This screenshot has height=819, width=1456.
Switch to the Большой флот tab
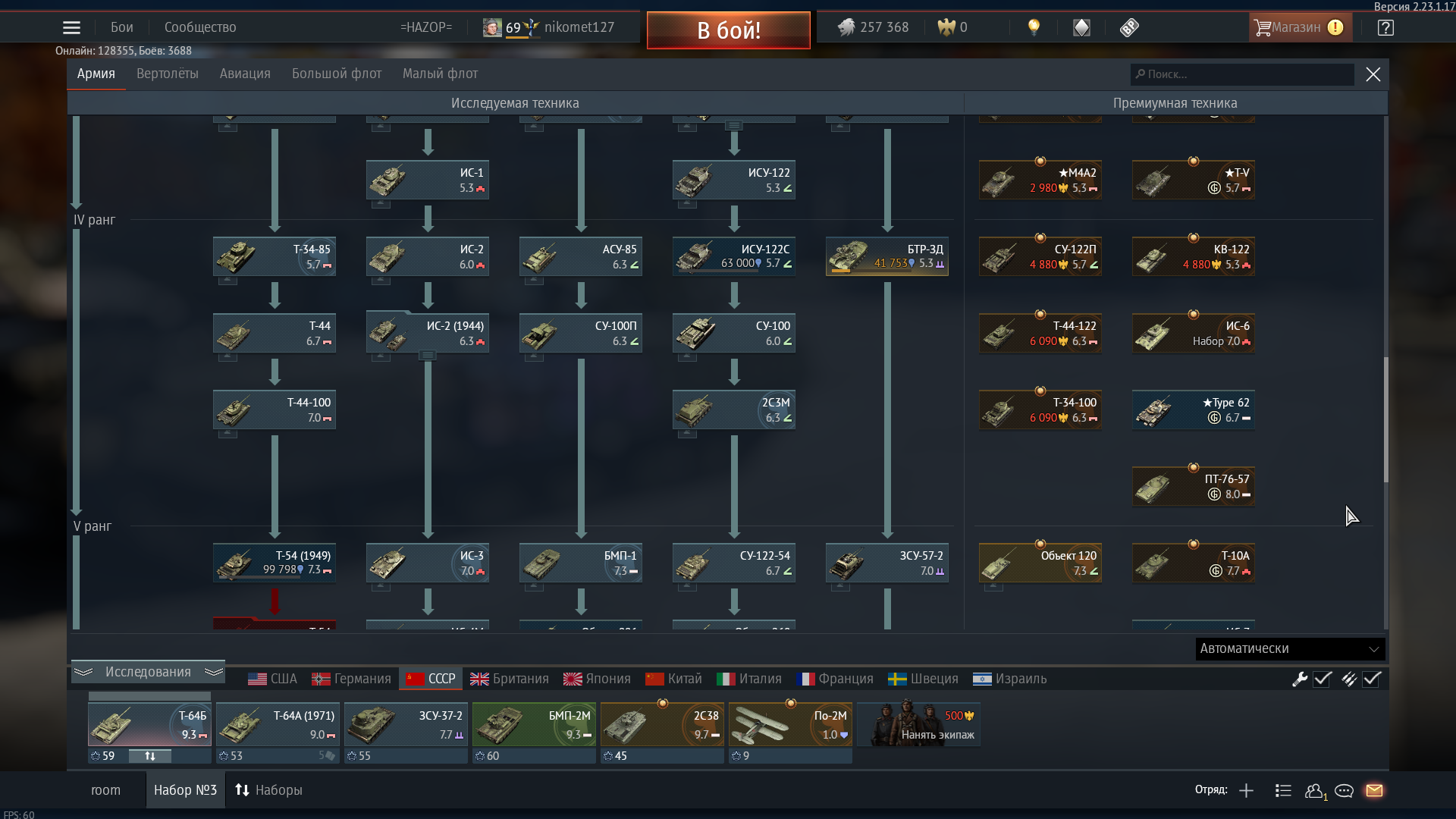[x=337, y=74]
